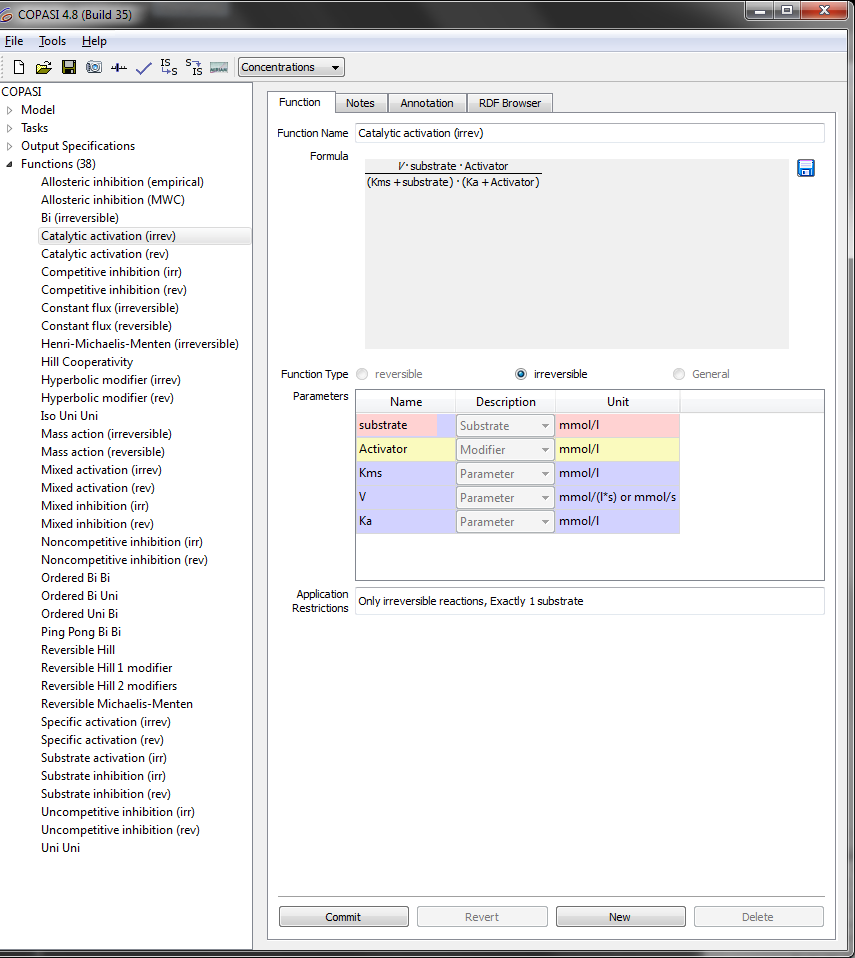
Task: Open the Concentrations dropdown in toolbar
Action: [291, 67]
